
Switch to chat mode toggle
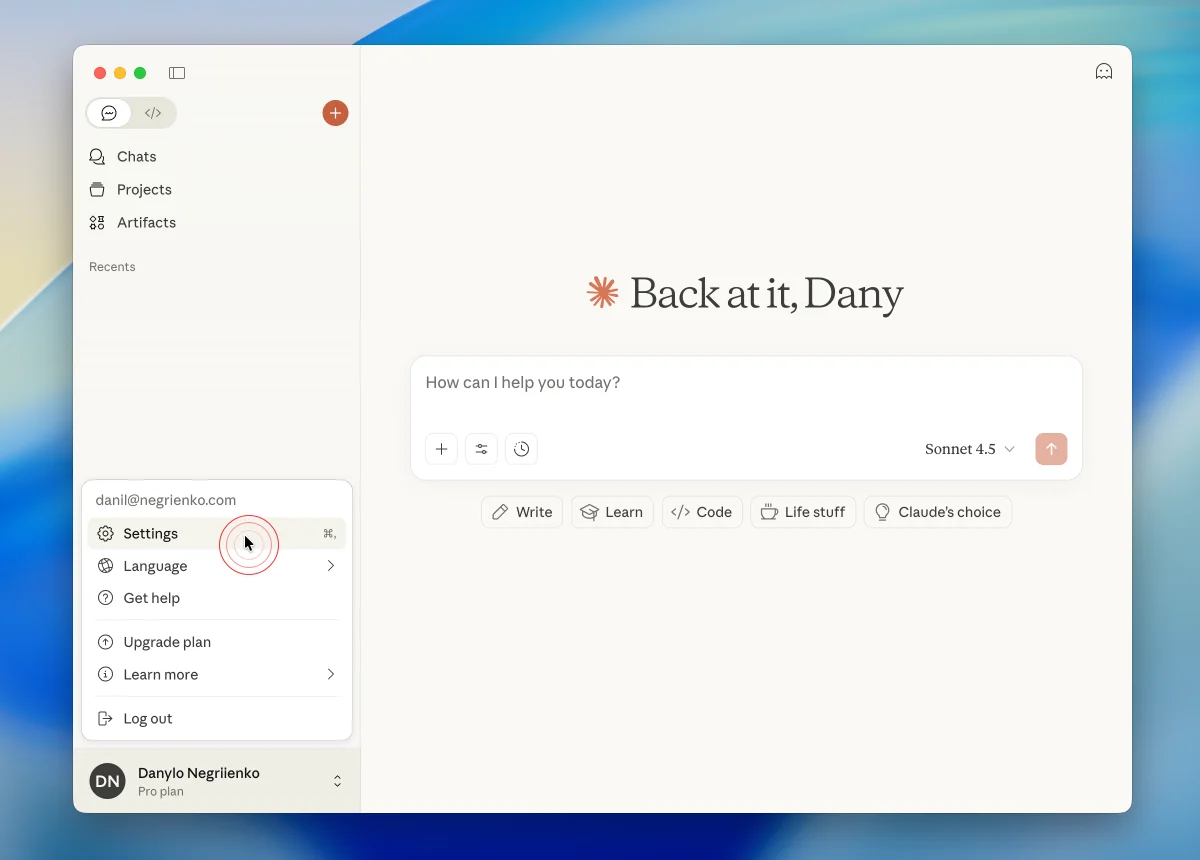tap(109, 113)
